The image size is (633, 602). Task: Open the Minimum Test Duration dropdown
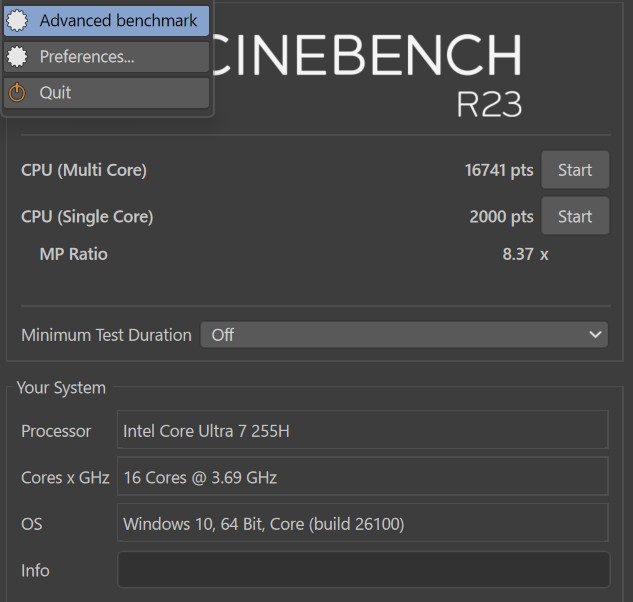pyautogui.click(x=404, y=335)
